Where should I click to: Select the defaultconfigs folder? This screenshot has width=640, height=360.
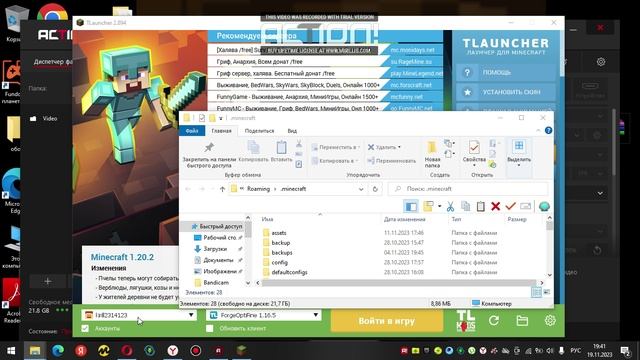point(289,272)
